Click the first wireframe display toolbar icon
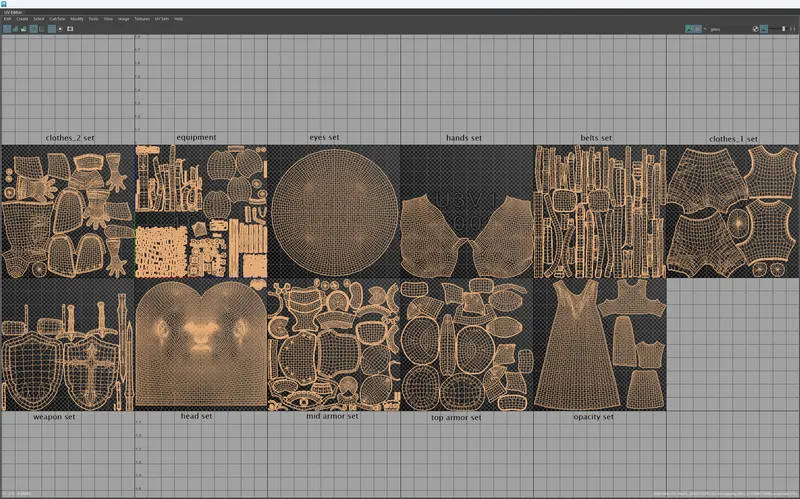The height and width of the screenshot is (499, 800). click(x=7, y=29)
